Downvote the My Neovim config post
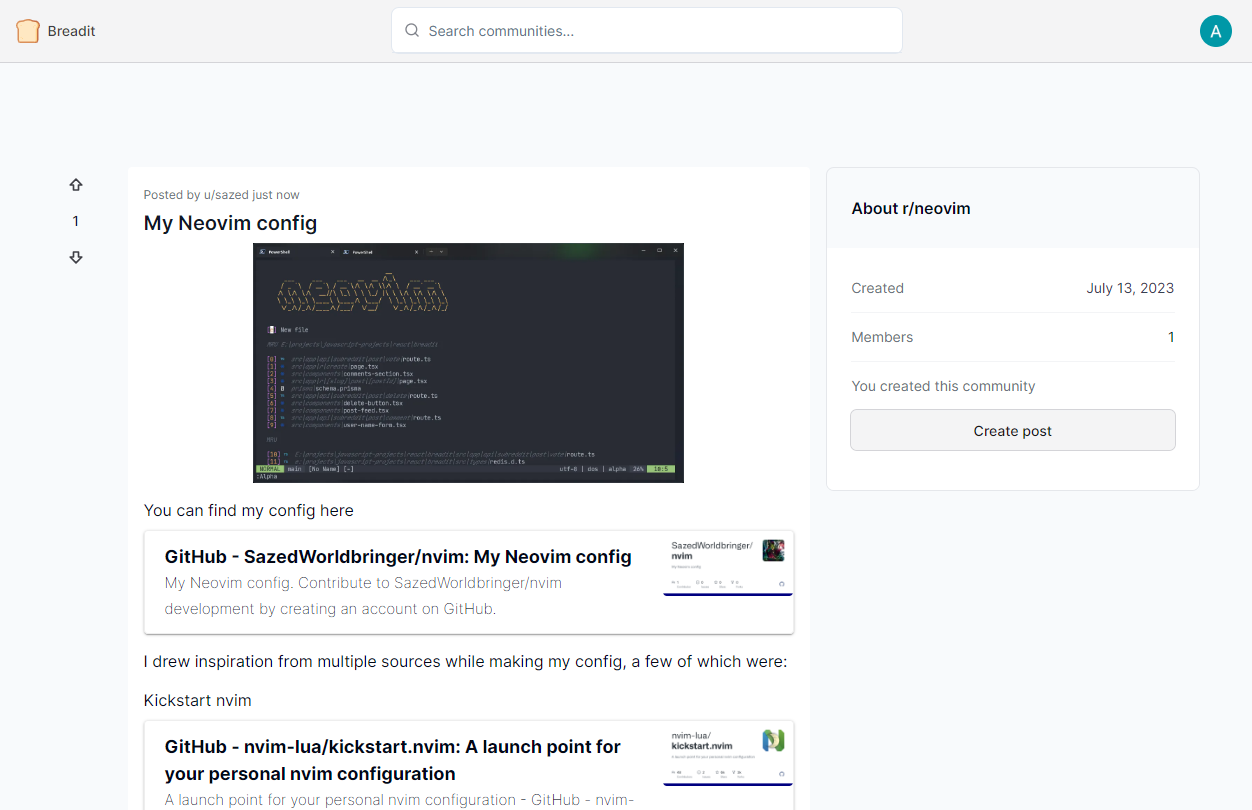 pos(76,257)
